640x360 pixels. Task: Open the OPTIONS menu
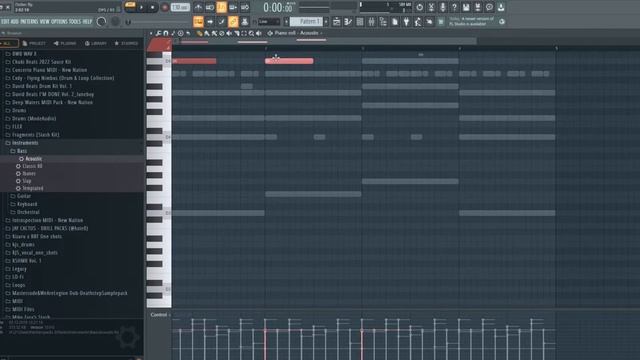59,22
